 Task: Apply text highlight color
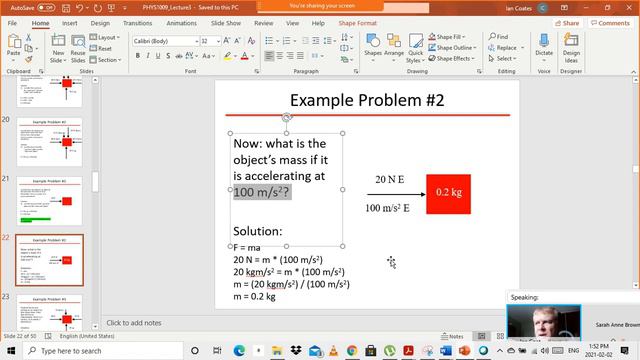pos(227,56)
